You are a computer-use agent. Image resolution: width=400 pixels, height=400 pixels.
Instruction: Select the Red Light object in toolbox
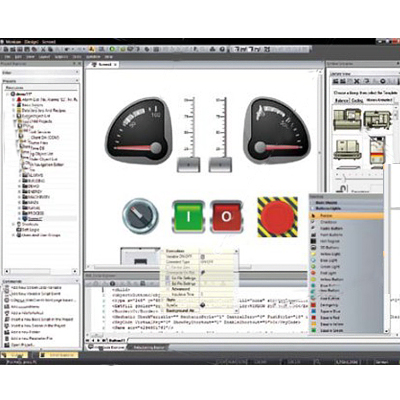346,273
